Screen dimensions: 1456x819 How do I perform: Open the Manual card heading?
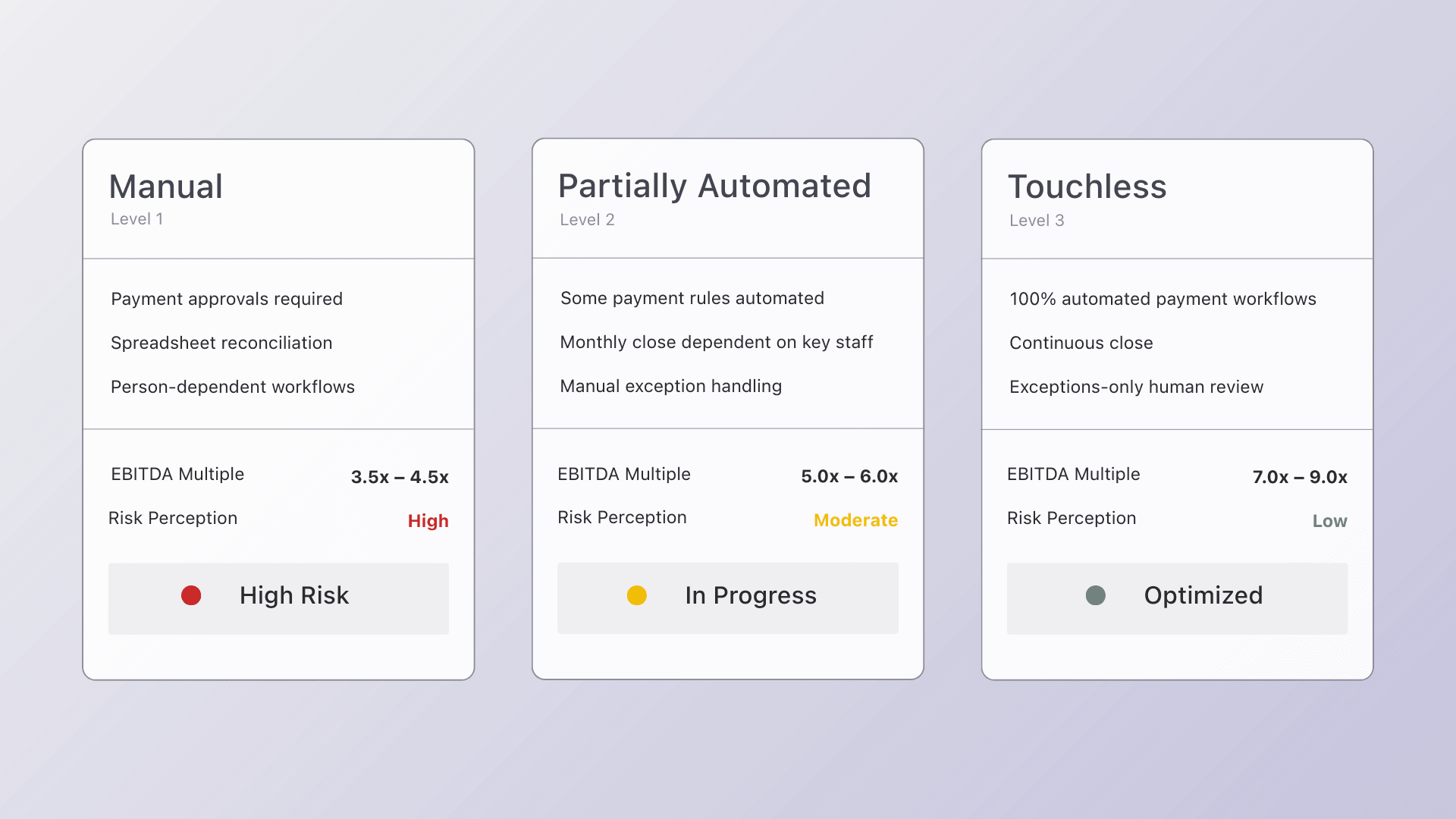[x=166, y=187]
